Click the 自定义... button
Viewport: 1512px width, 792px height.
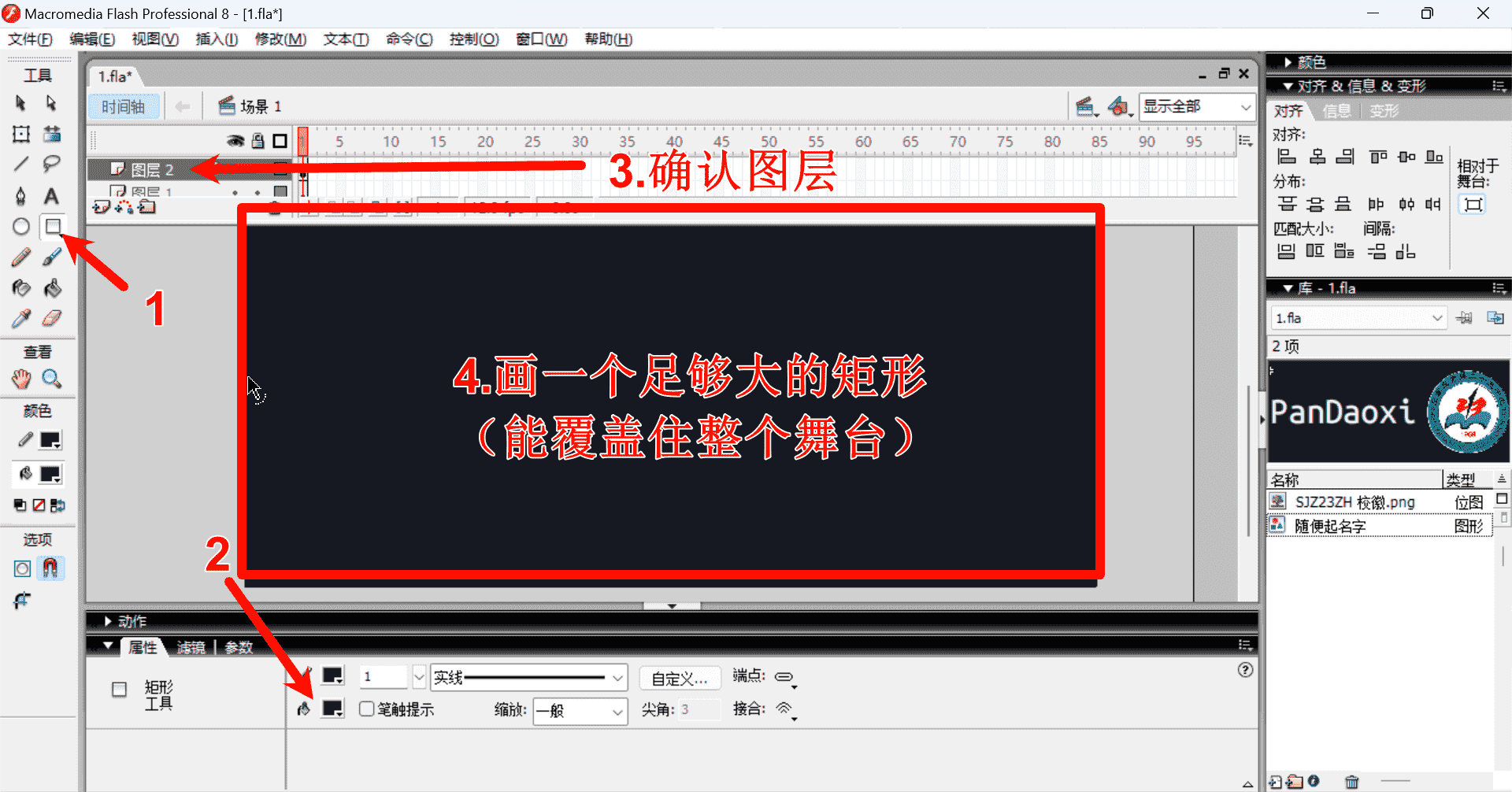679,678
